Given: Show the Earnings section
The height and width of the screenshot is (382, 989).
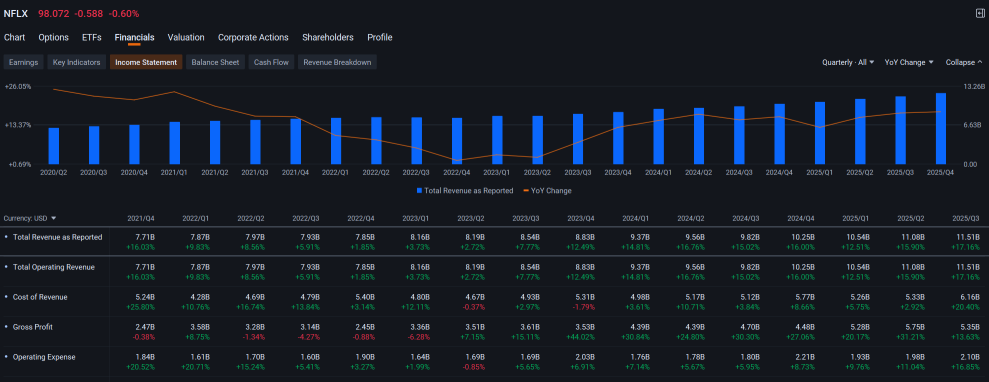Looking at the screenshot, I should (x=24, y=62).
